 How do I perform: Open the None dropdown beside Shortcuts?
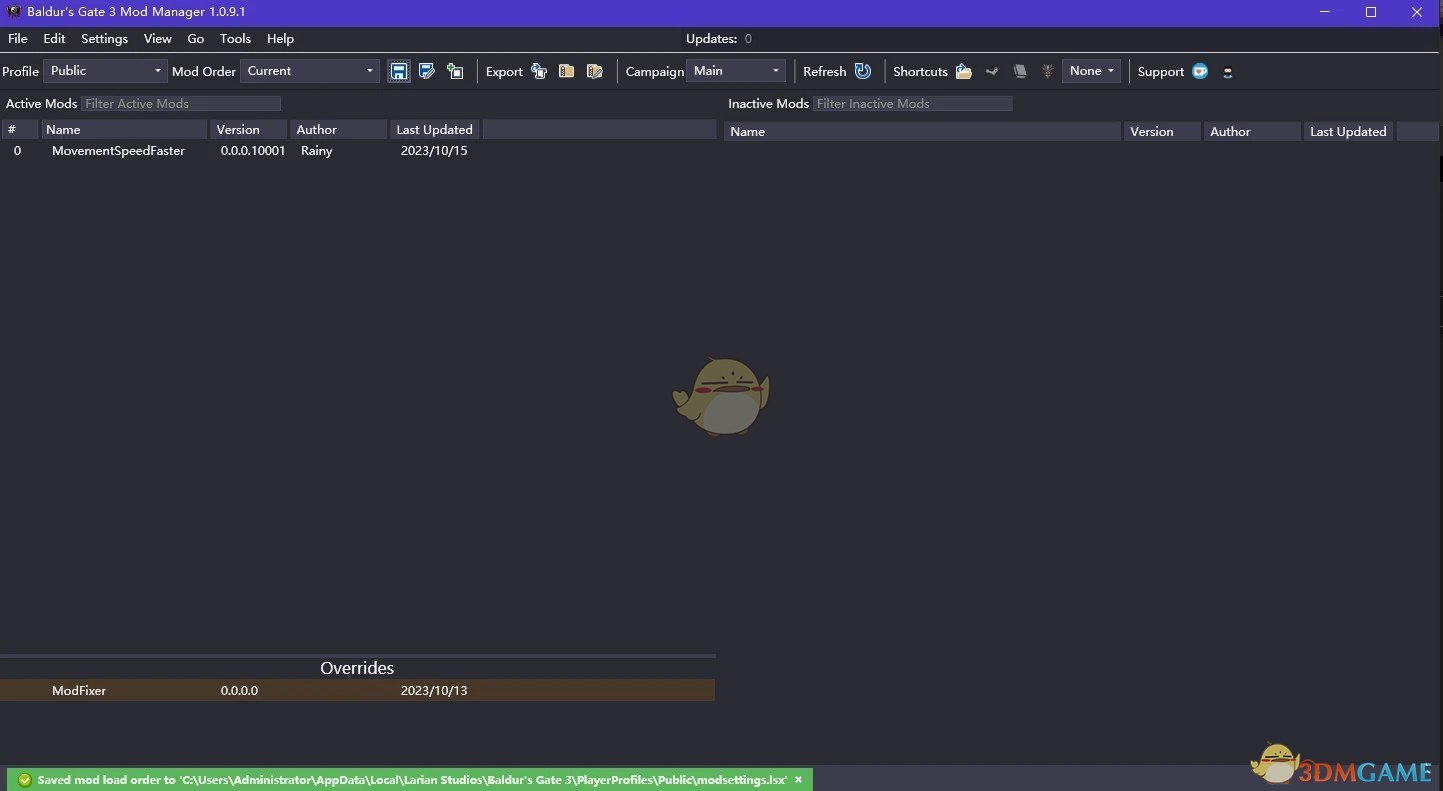point(1091,71)
